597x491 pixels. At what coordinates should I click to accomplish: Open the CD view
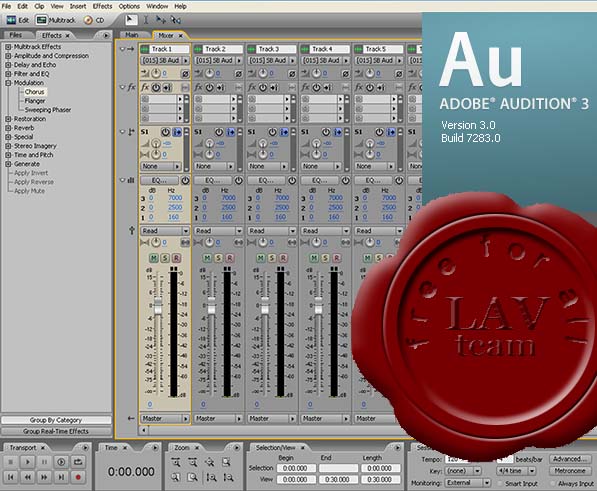tap(94, 20)
